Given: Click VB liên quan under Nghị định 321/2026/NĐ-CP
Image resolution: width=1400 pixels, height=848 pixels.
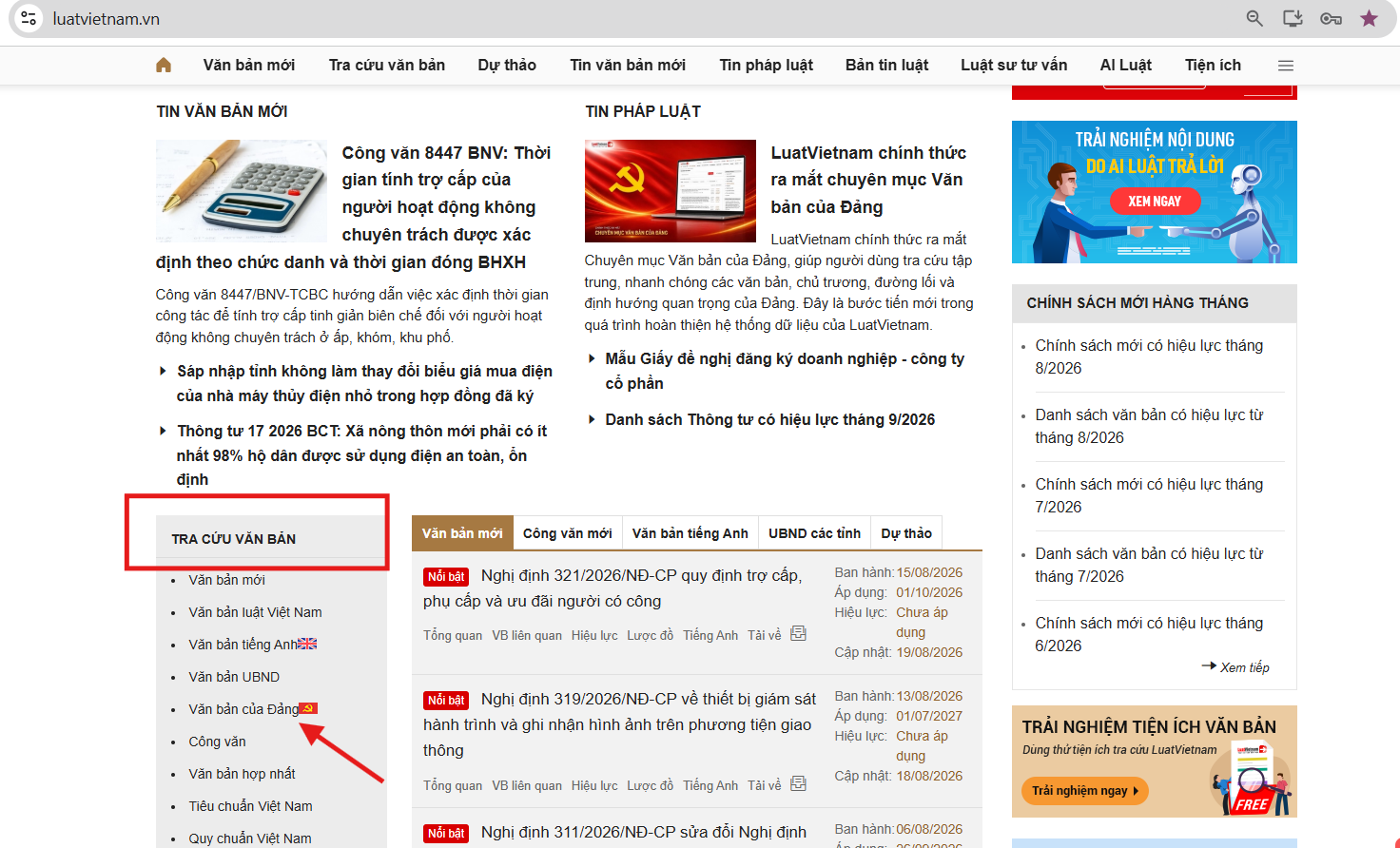Looking at the screenshot, I should 527,635.
